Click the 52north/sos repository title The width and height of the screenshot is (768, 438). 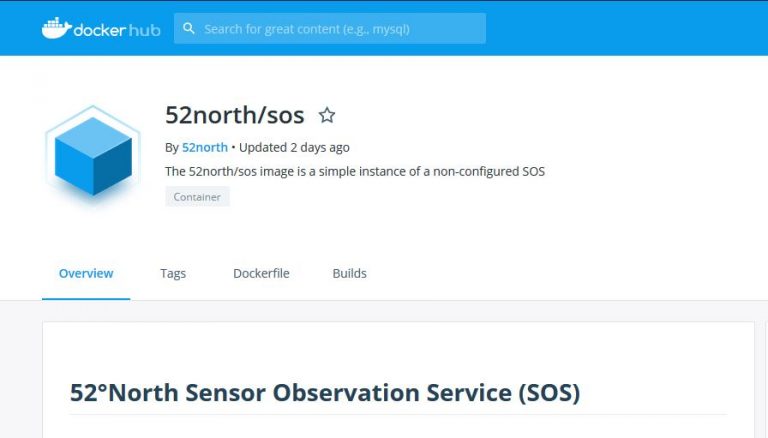[234, 115]
